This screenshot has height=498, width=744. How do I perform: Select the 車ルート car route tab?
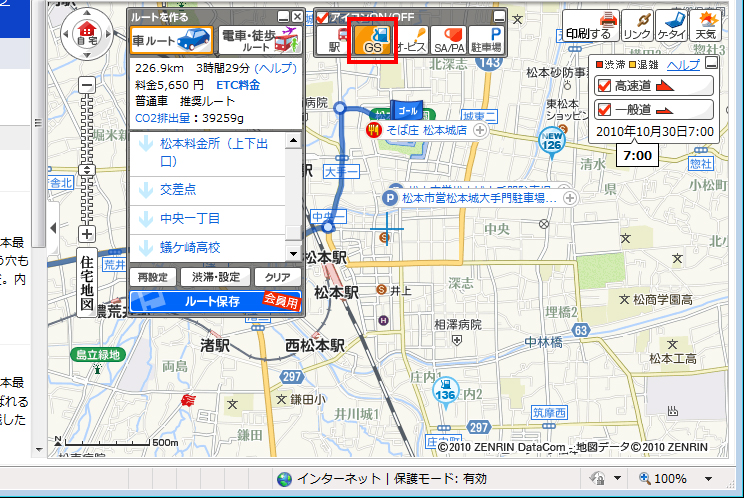[171, 39]
